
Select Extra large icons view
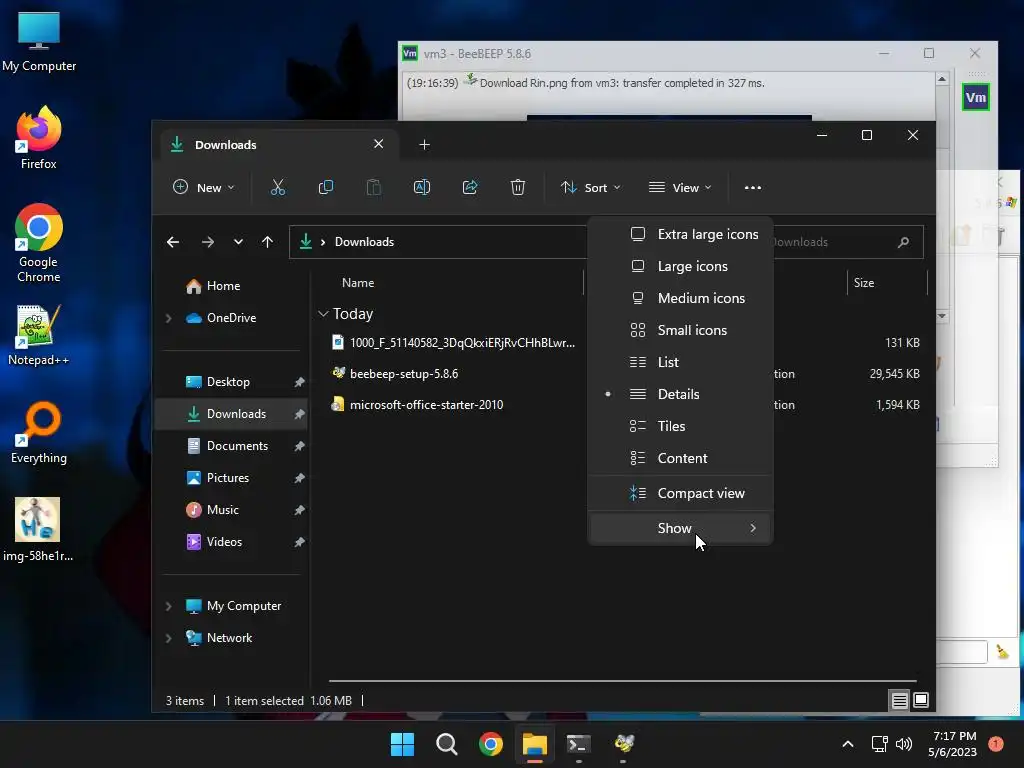(x=681, y=234)
